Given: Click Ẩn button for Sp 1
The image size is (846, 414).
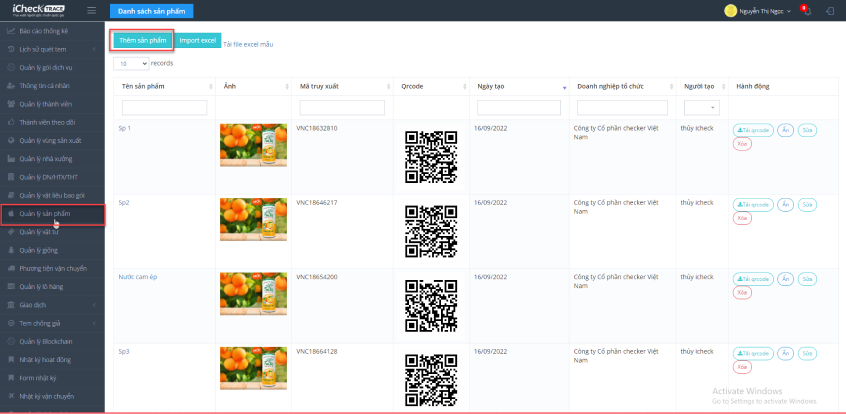Looking at the screenshot, I should click(x=786, y=130).
